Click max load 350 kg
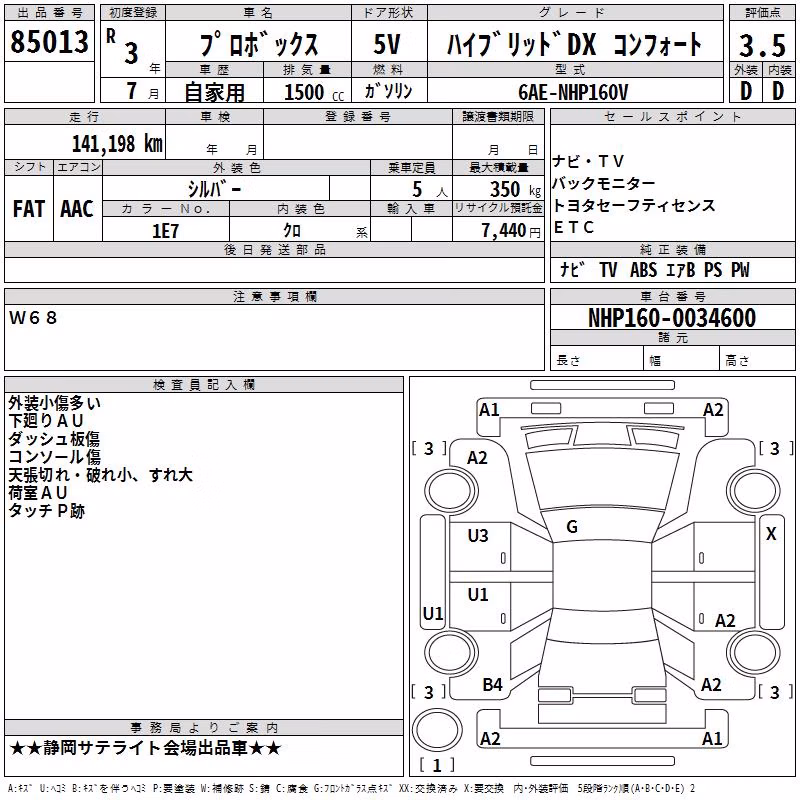Image resolution: width=800 pixels, height=800 pixels. (515, 189)
